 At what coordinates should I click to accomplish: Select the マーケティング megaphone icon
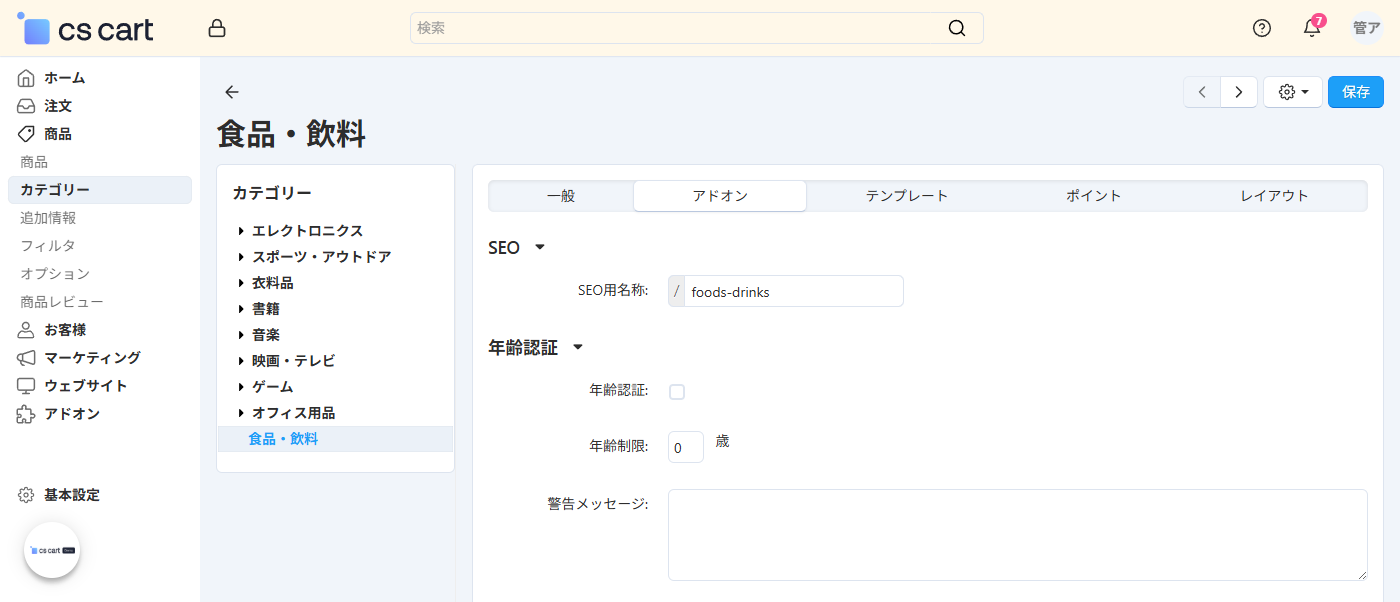(26, 357)
